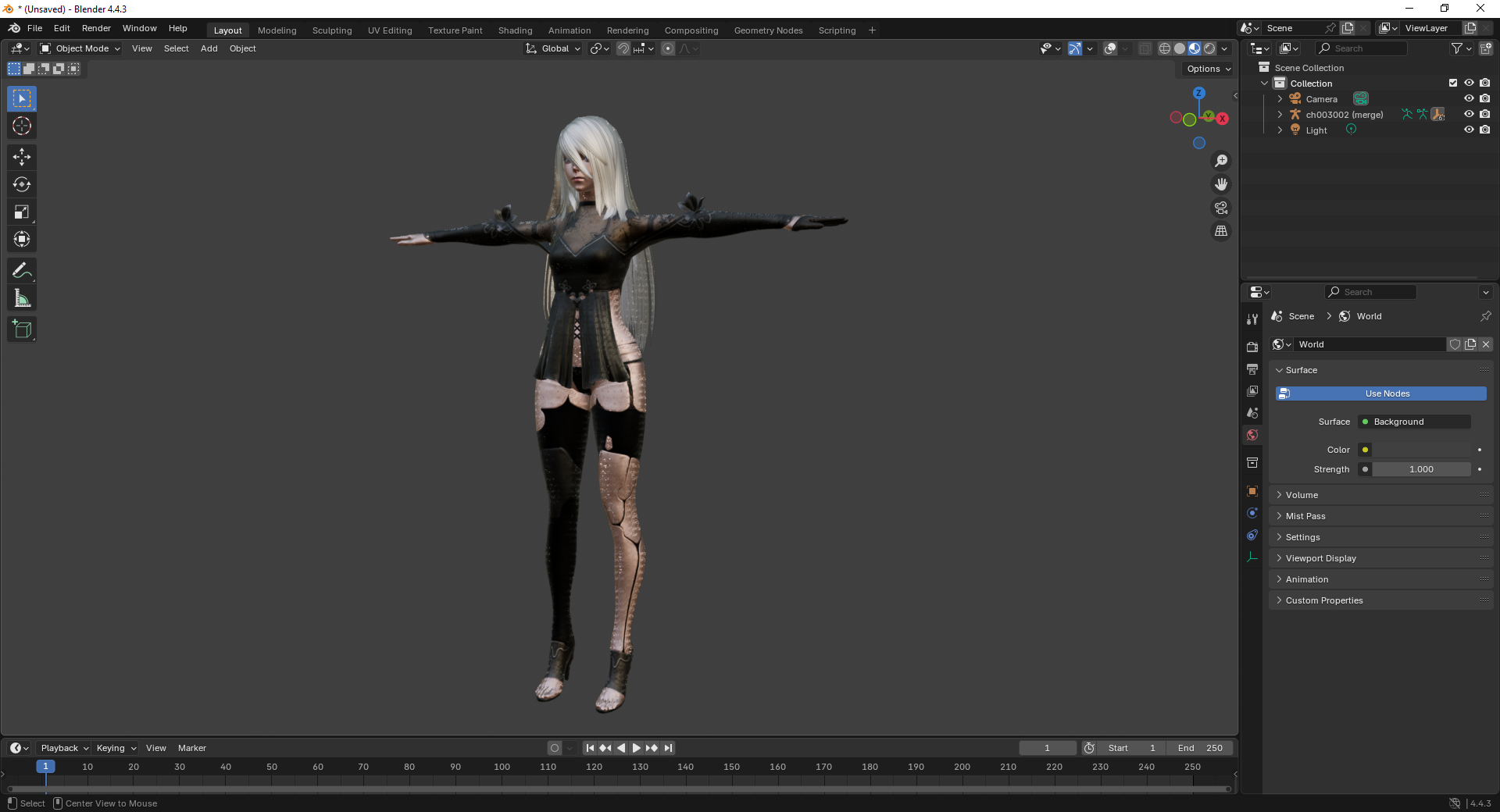Choose the Move tool
The width and height of the screenshot is (1500, 812).
[x=22, y=158]
